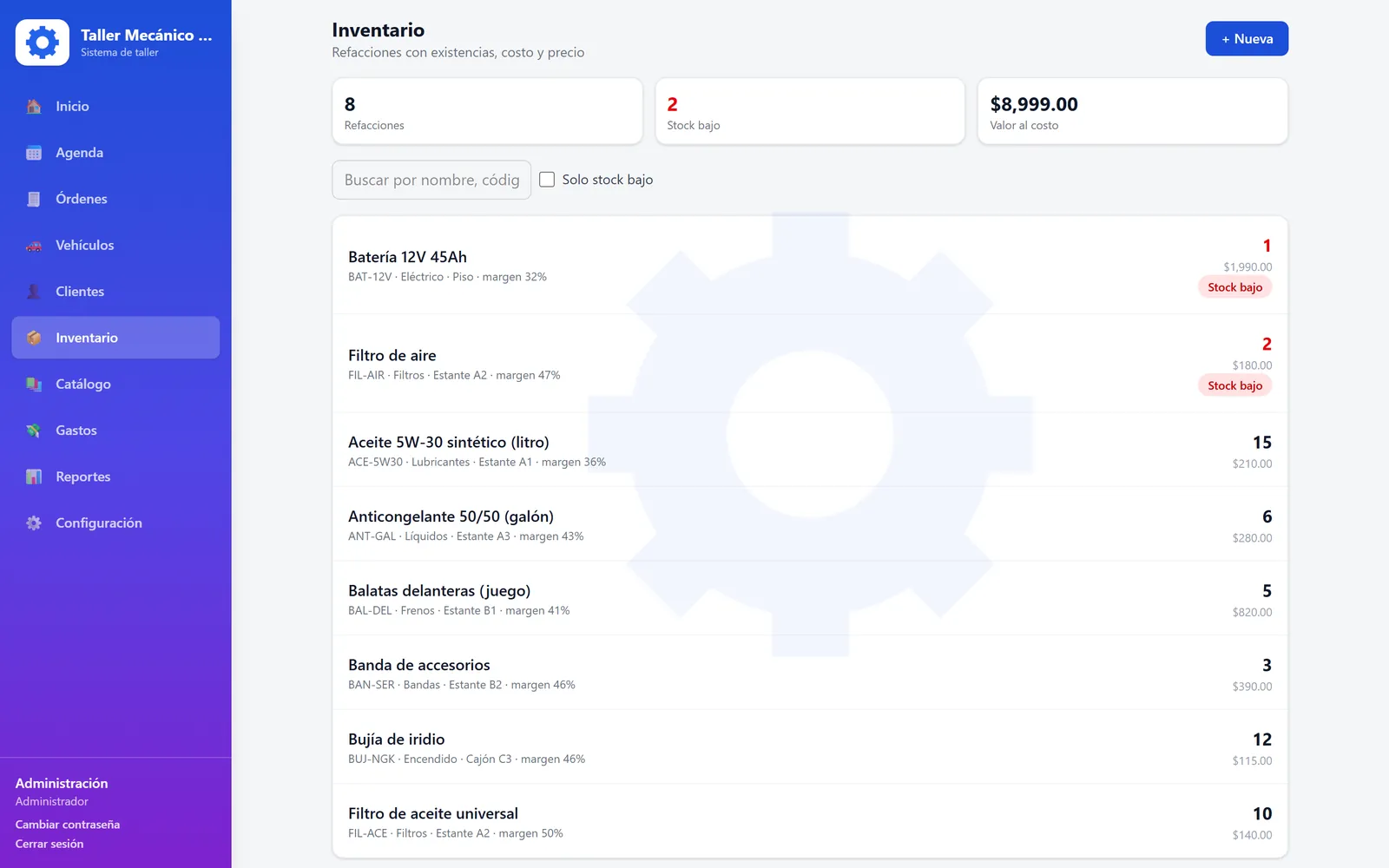Screen dimensions: 1389x868
Task: Open the Batería 12V 45Ah row
Action: click(810, 266)
